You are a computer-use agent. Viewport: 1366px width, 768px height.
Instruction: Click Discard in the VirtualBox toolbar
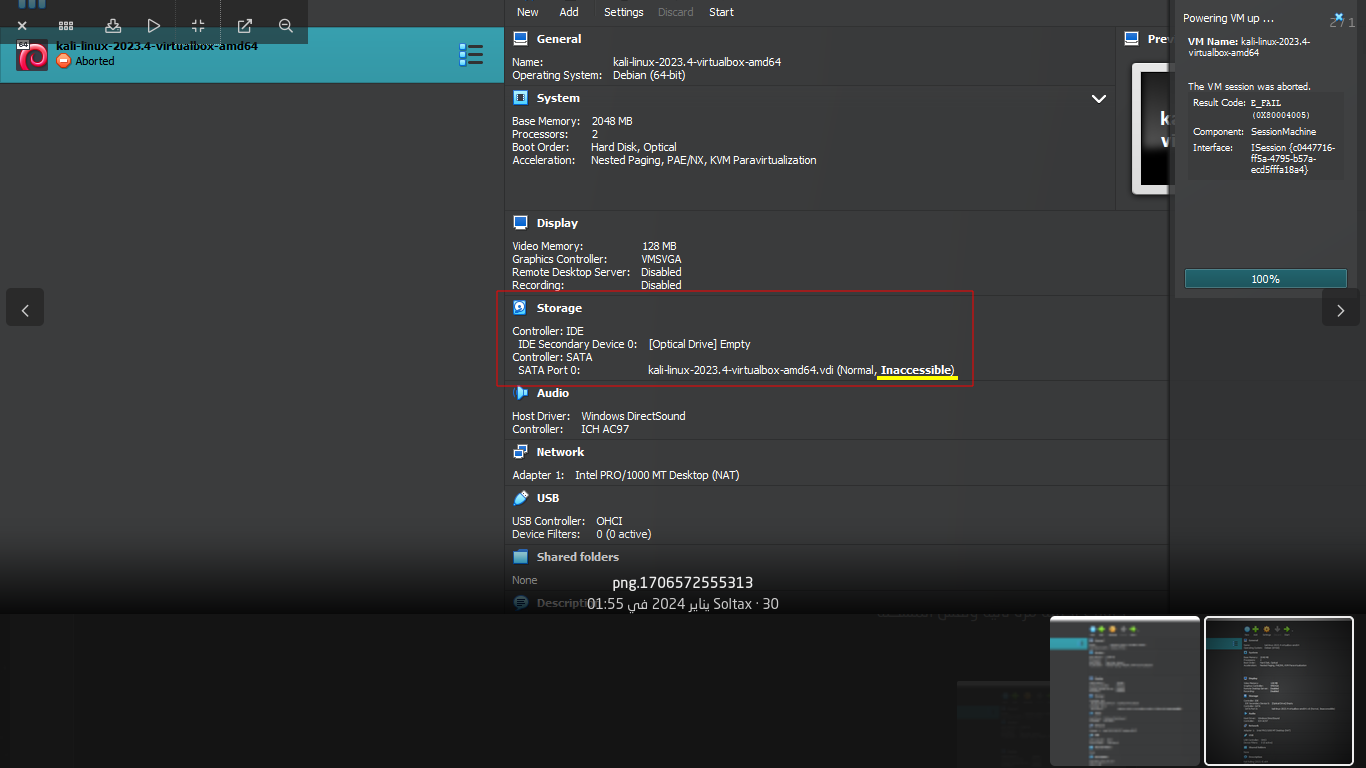tap(676, 12)
